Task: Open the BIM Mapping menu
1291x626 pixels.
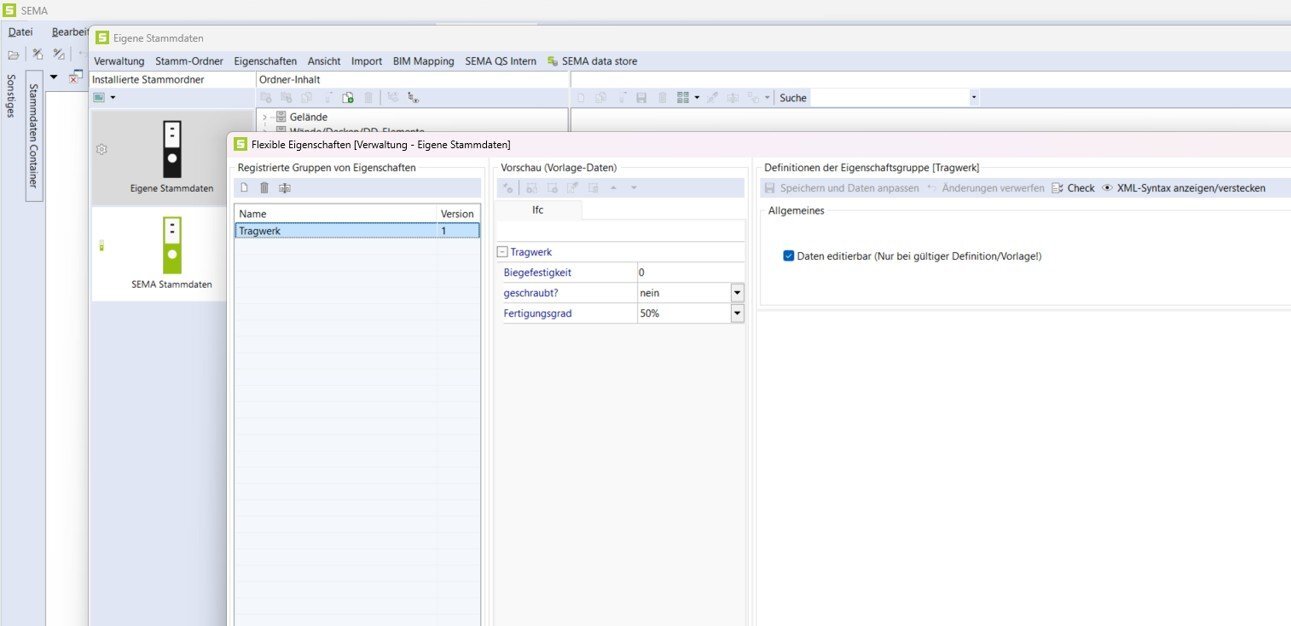Action: pyautogui.click(x=423, y=61)
